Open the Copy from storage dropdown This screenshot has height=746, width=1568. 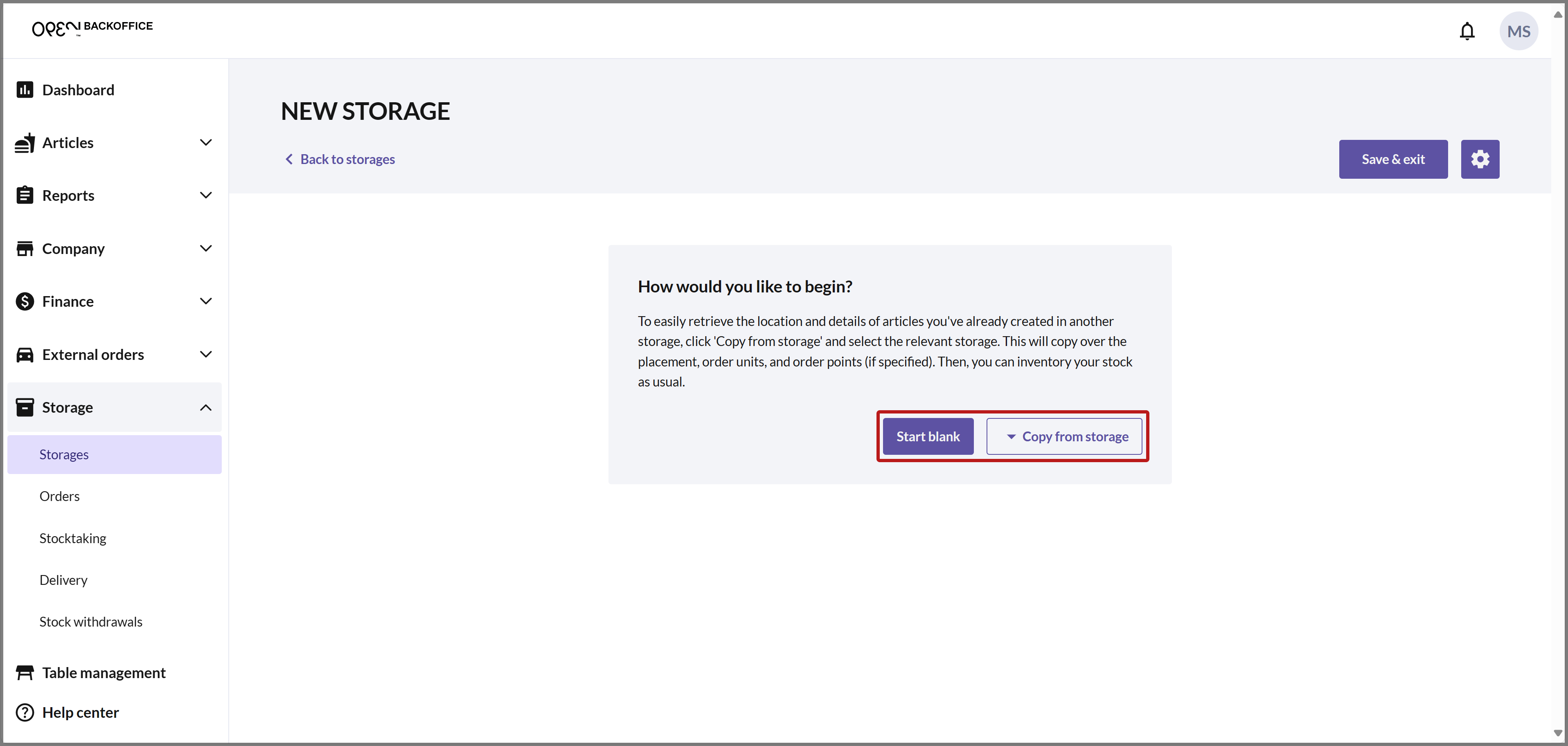(x=1063, y=436)
